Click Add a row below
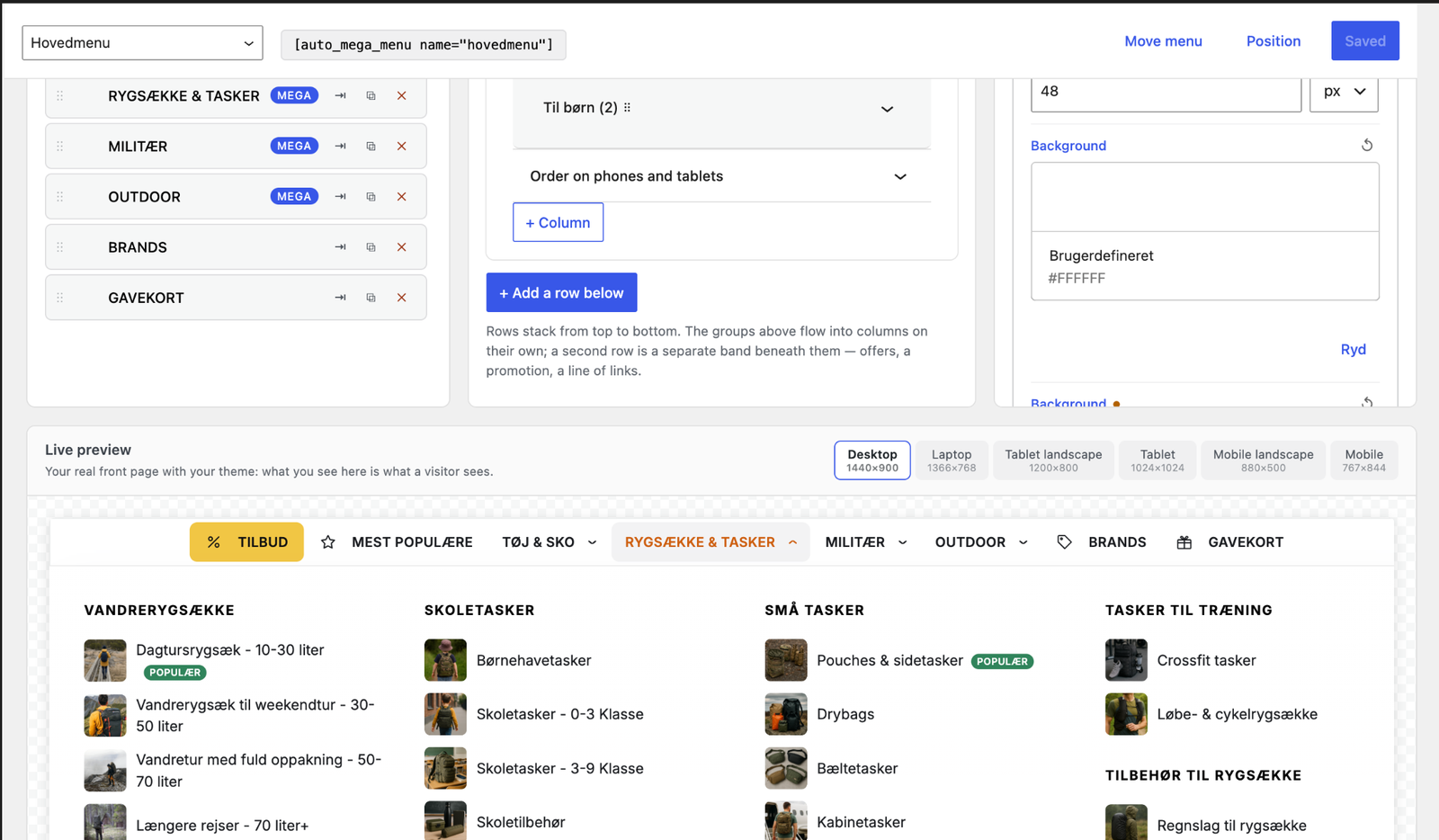The height and width of the screenshot is (840, 1439). [561, 292]
